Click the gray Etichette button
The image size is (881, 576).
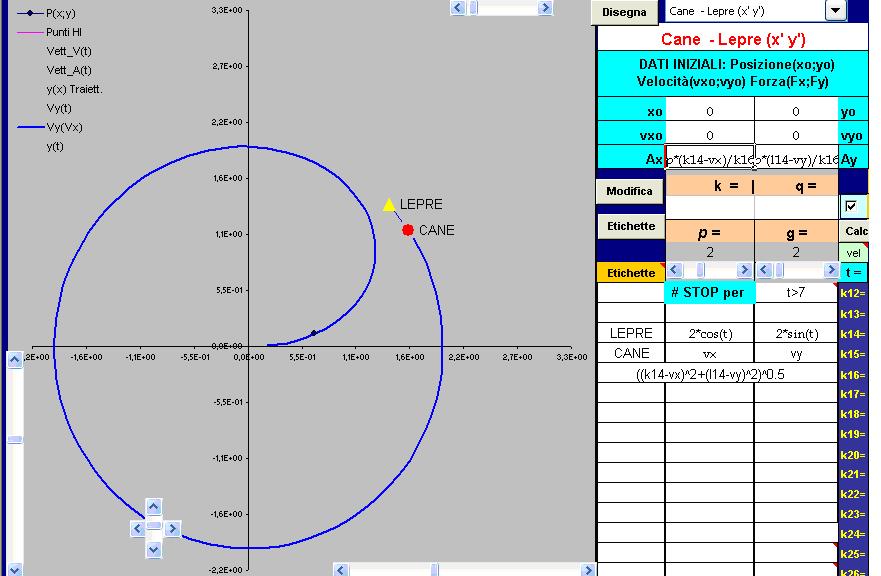630,227
